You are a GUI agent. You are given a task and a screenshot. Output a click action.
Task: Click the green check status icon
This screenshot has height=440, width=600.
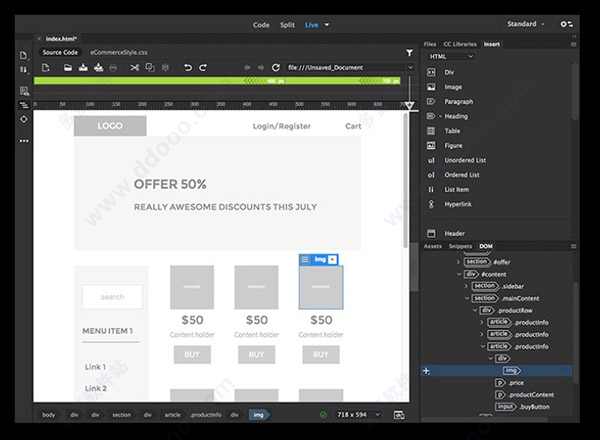[323, 415]
